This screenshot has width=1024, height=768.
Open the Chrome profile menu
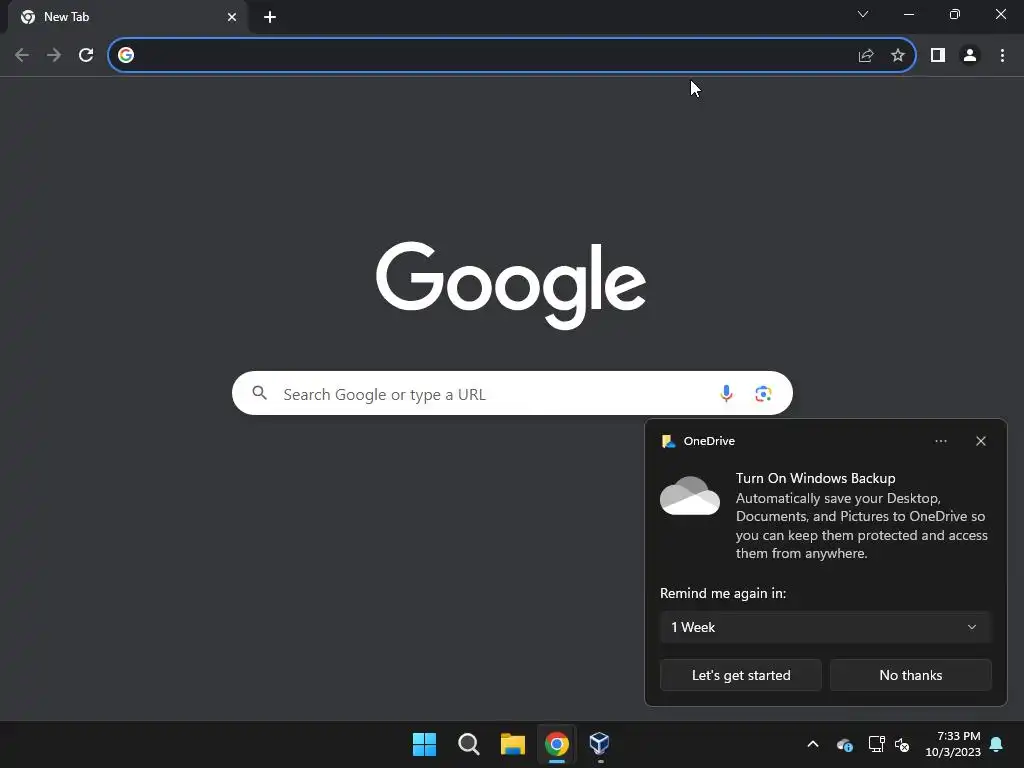tap(970, 56)
